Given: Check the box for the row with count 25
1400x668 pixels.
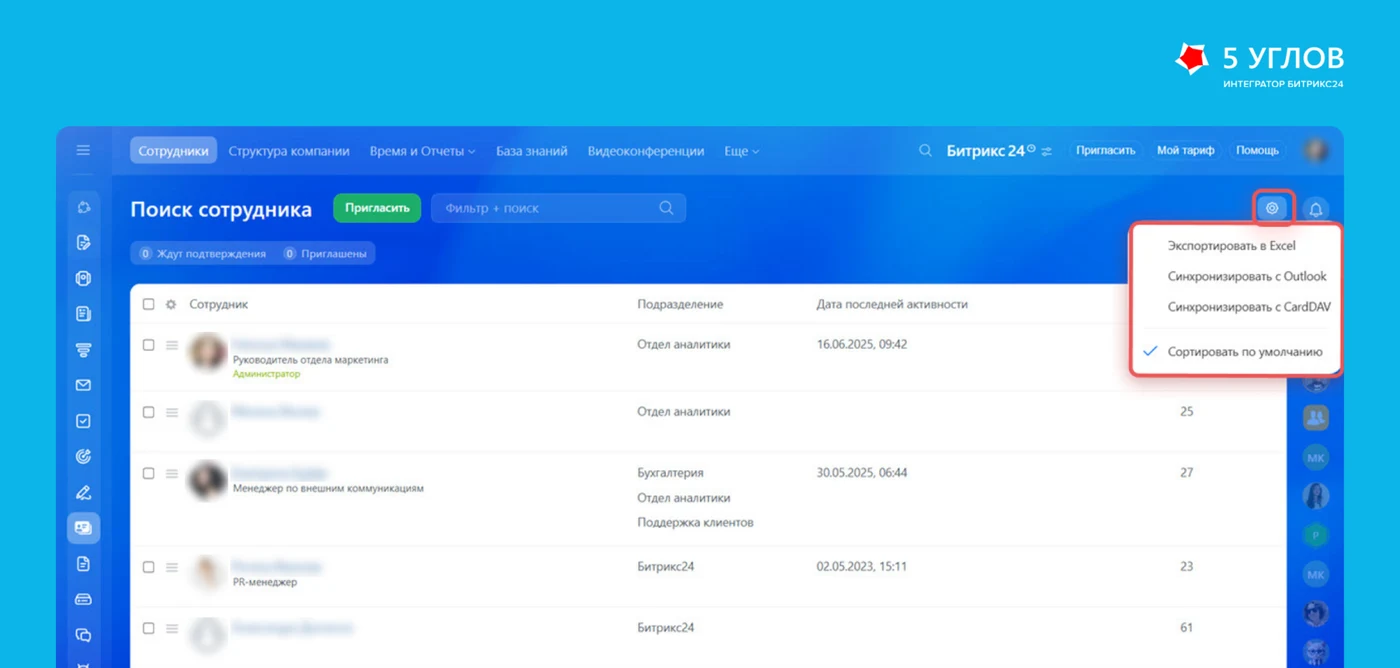Looking at the screenshot, I should pyautogui.click(x=149, y=412).
